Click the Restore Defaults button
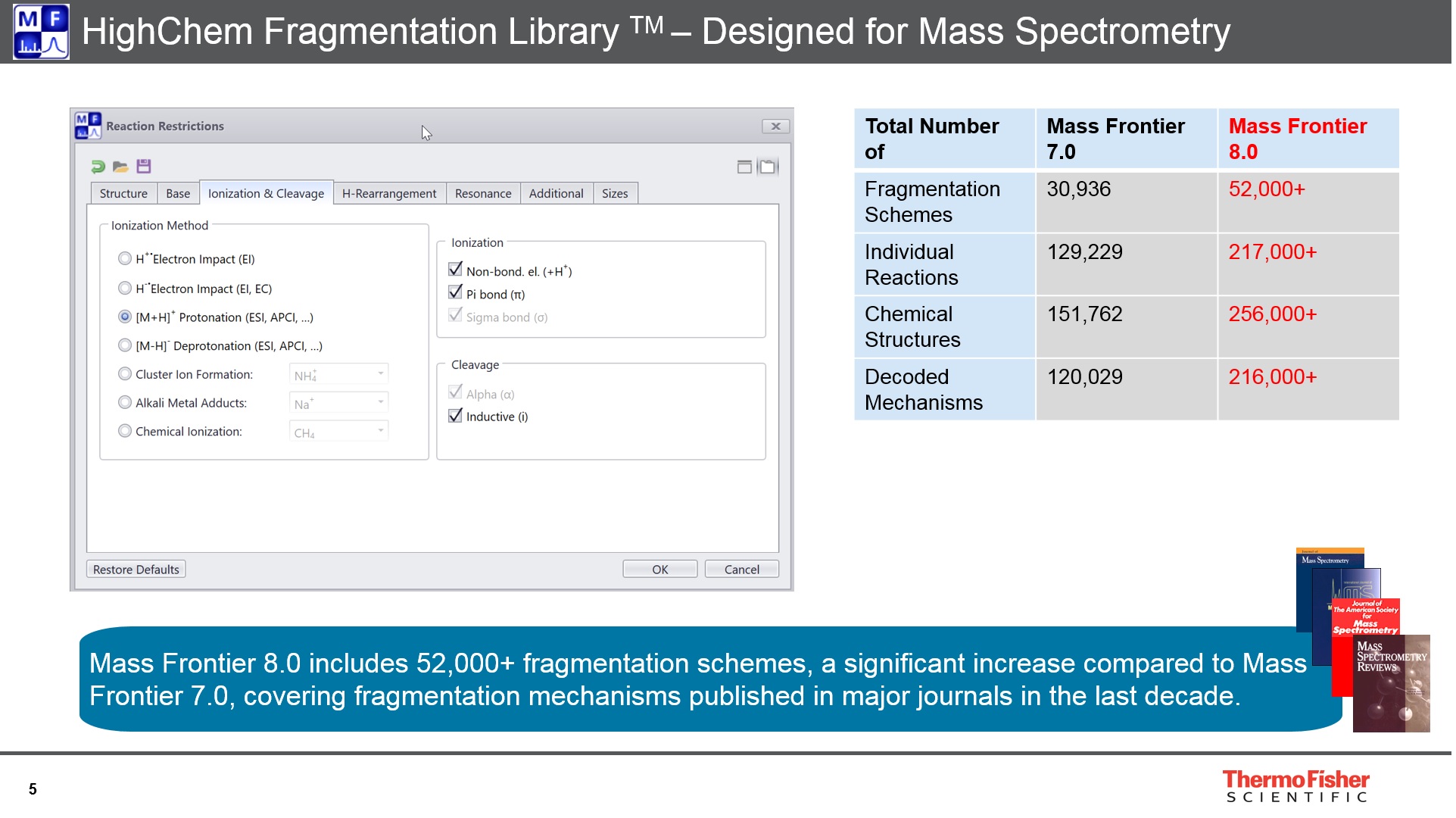The height and width of the screenshot is (818, 1456). [136, 570]
